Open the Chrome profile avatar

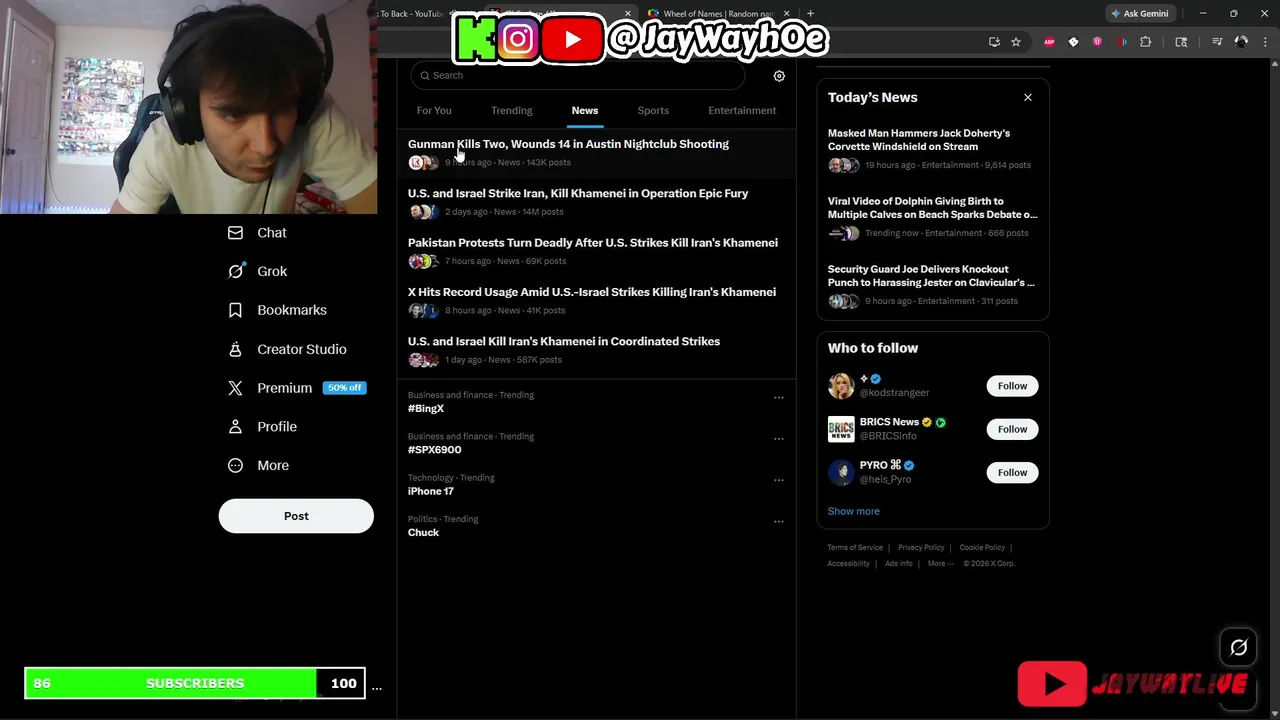1241,42
